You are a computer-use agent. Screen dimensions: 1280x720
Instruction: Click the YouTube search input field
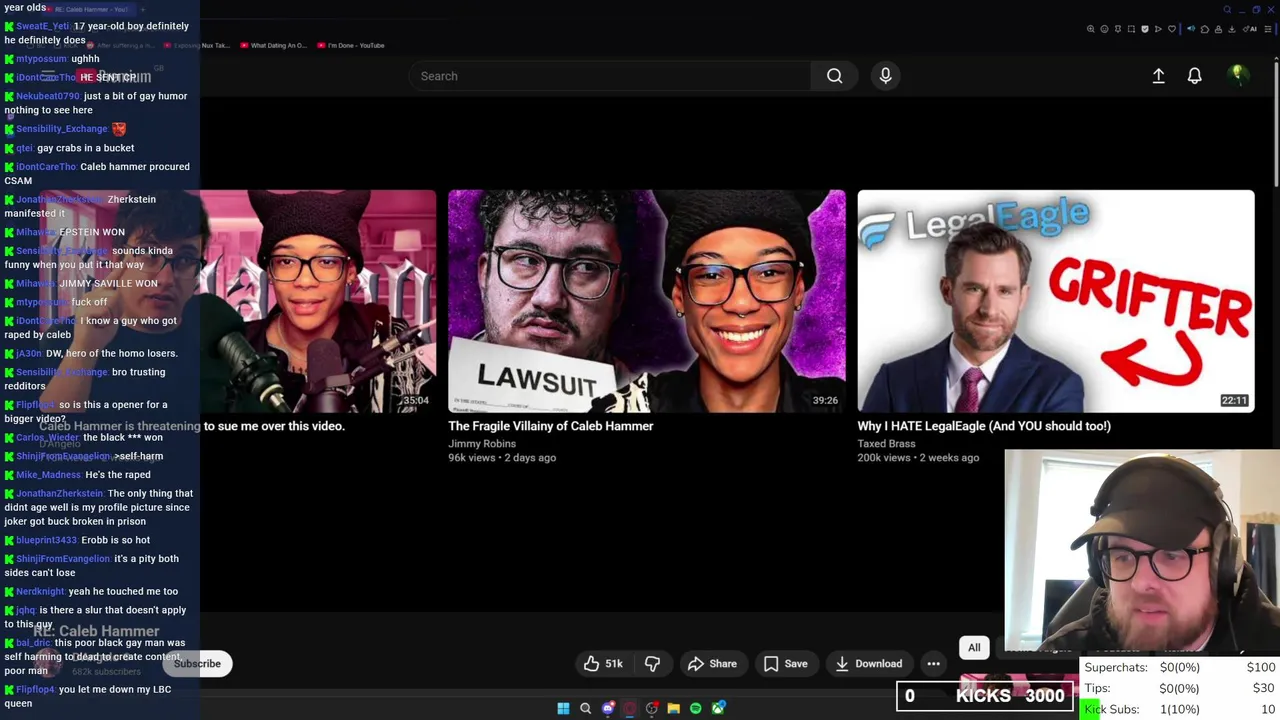tap(610, 76)
